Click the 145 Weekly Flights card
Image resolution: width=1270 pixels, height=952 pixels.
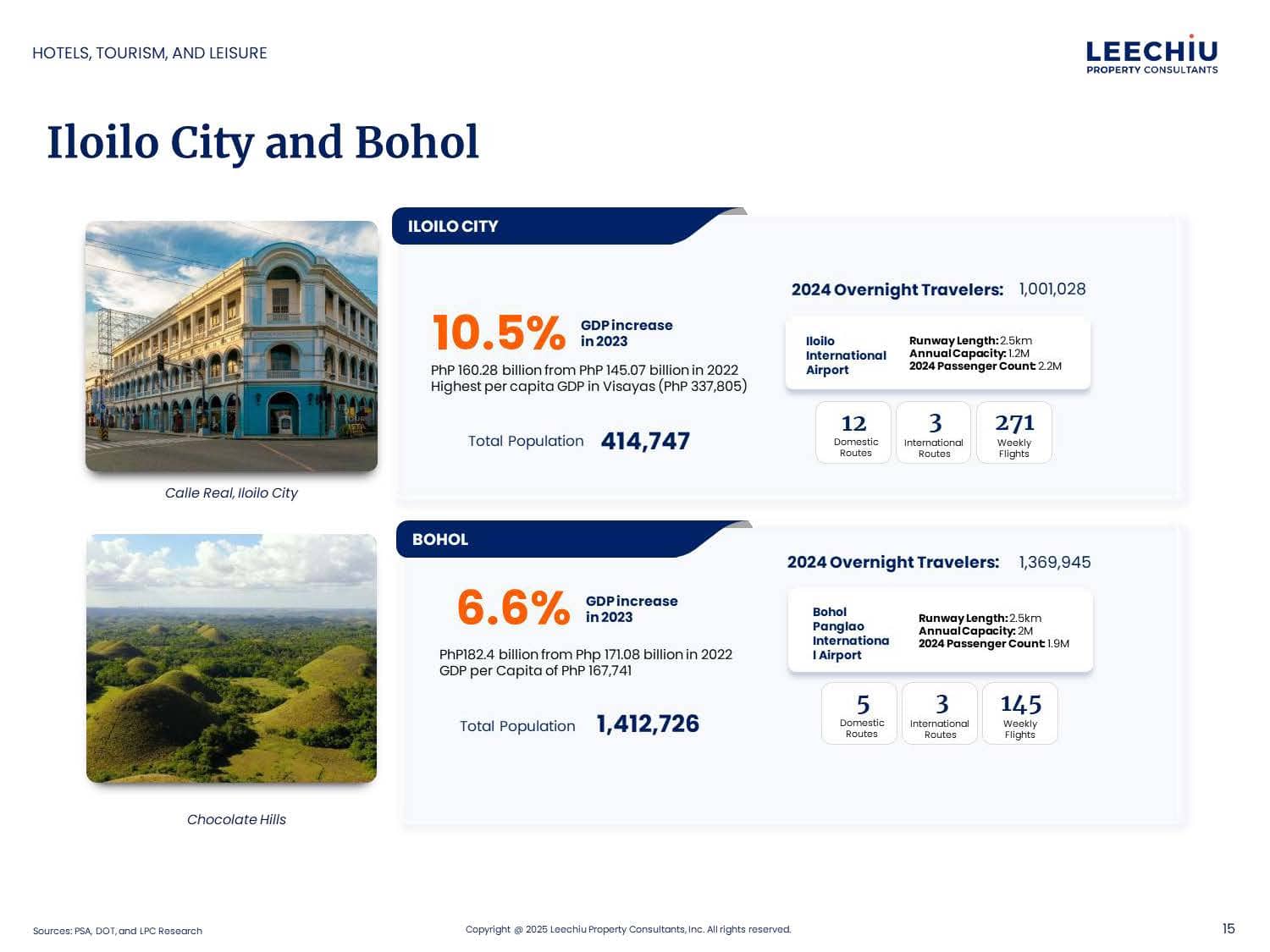click(x=1019, y=713)
